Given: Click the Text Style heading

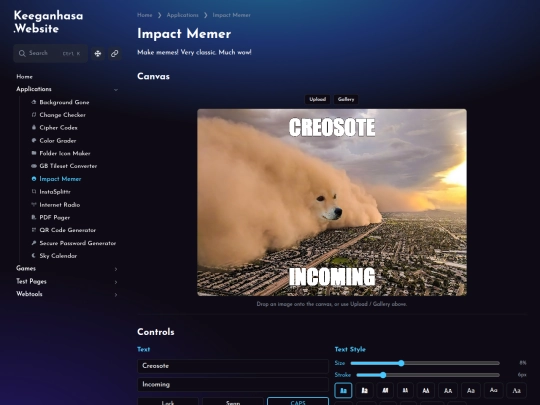Looking at the screenshot, I should click(350, 349).
